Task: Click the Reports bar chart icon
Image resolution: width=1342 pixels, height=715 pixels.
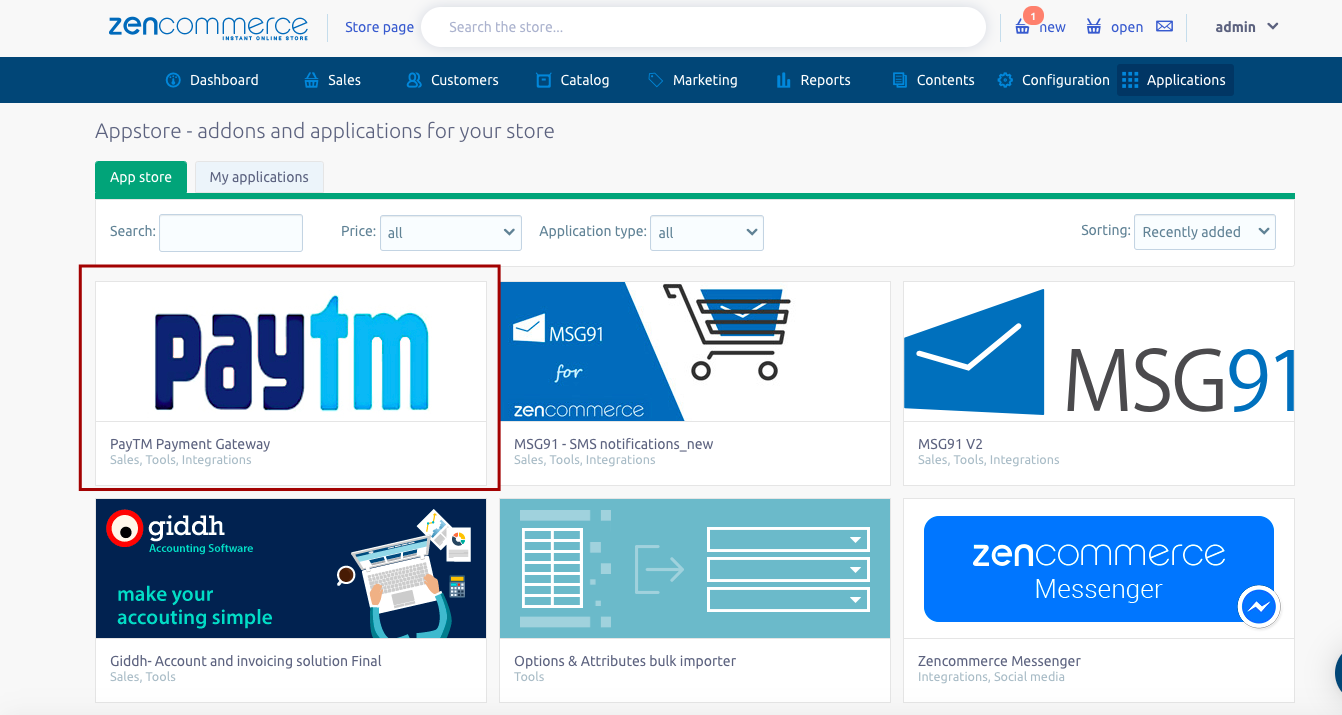Action: click(784, 80)
